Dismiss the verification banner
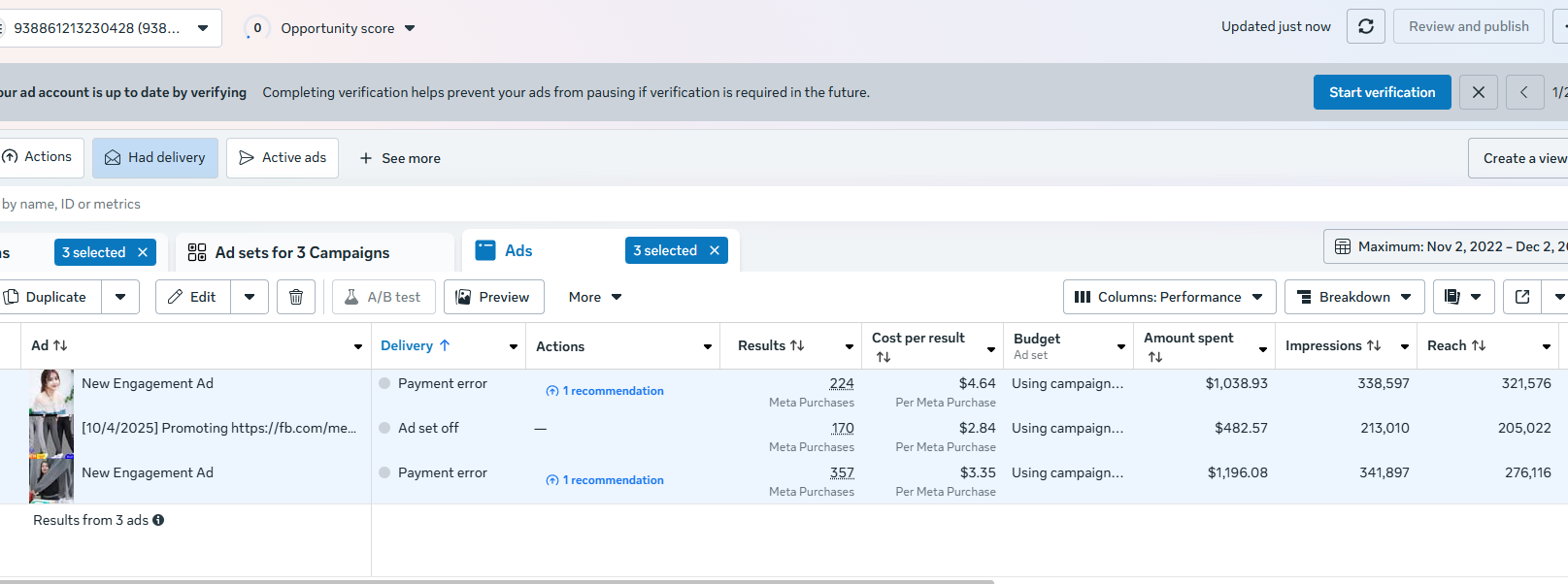This screenshot has height=584, width=1568. (x=1478, y=92)
